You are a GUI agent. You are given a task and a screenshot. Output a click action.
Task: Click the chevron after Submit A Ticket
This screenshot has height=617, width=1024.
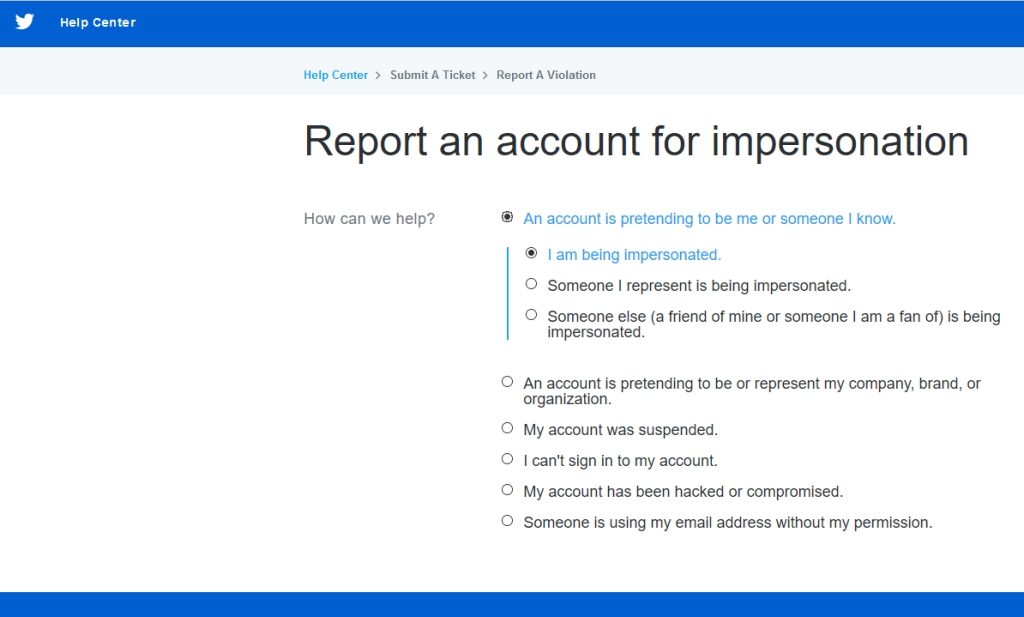[486, 75]
